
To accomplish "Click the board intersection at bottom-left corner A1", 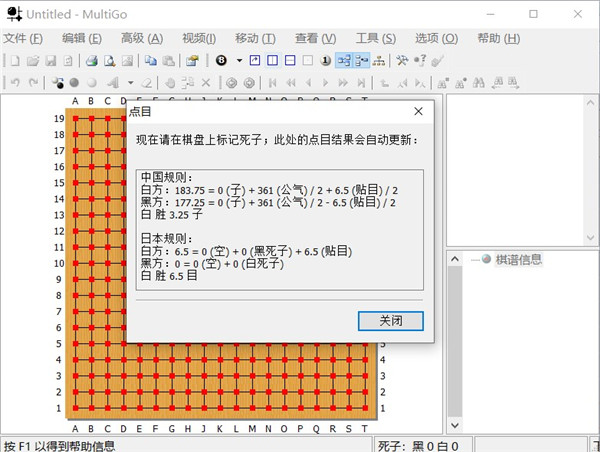I will pos(75,408).
